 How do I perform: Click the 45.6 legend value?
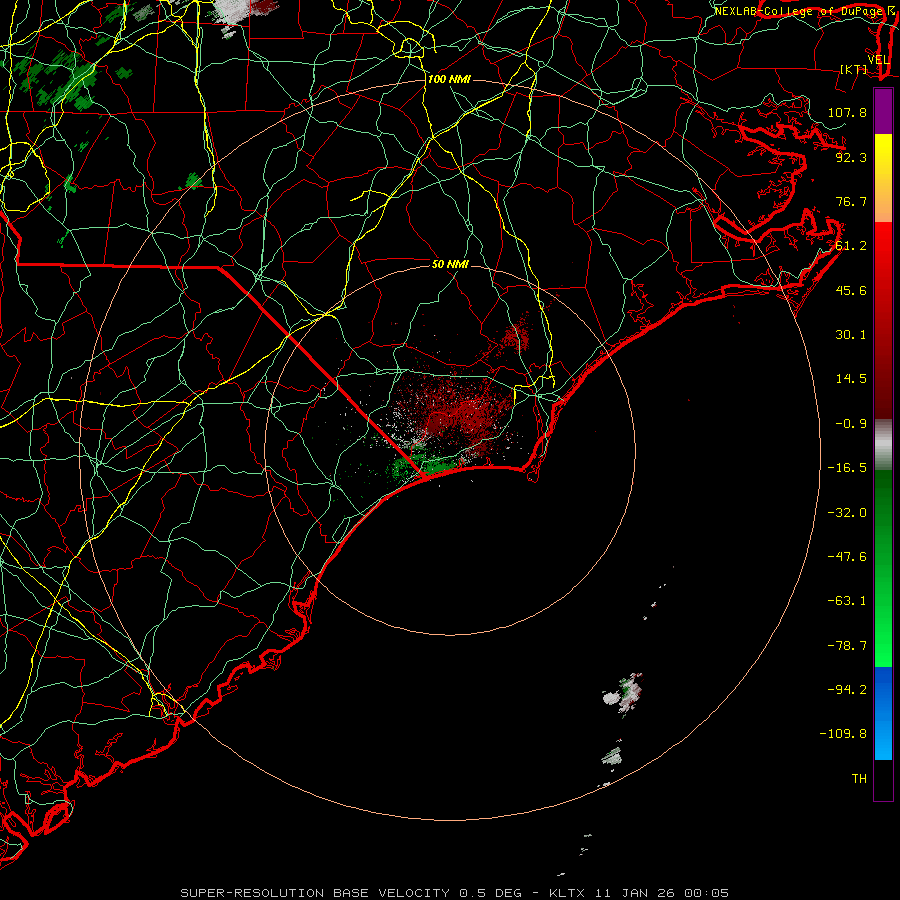coord(851,290)
